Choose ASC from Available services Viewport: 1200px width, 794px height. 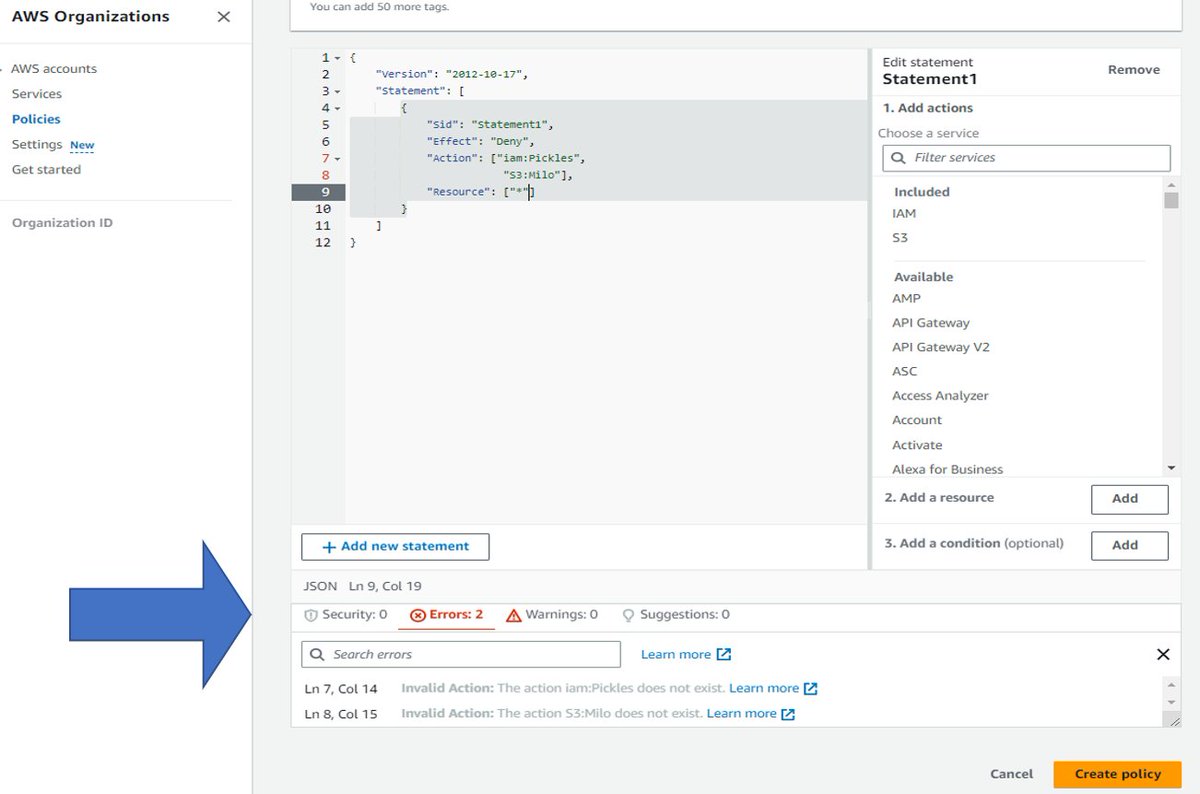pyautogui.click(x=904, y=371)
